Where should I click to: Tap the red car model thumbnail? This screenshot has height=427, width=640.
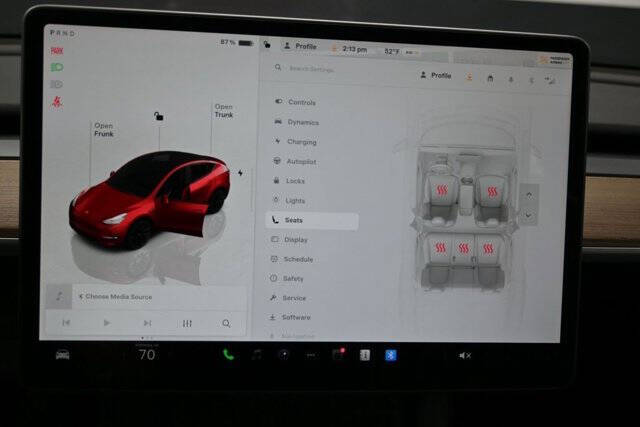[x=149, y=200]
